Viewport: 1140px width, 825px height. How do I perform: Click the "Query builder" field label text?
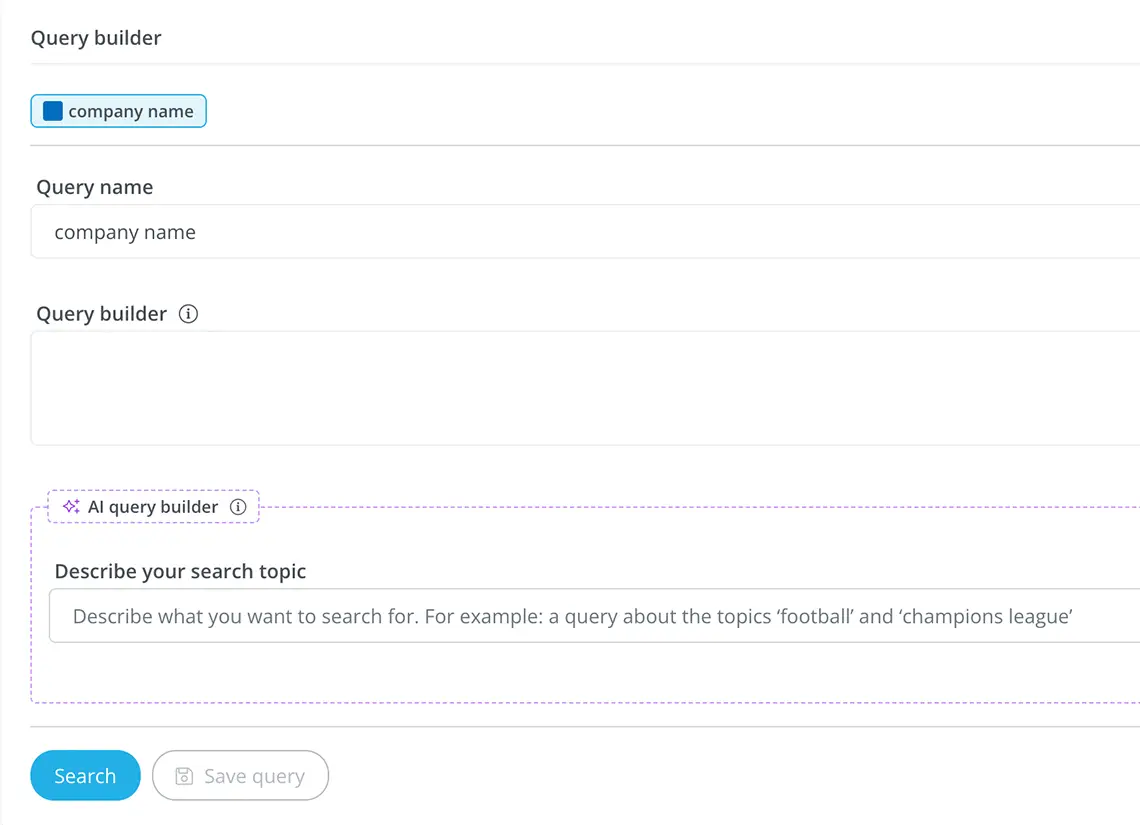click(x=102, y=314)
